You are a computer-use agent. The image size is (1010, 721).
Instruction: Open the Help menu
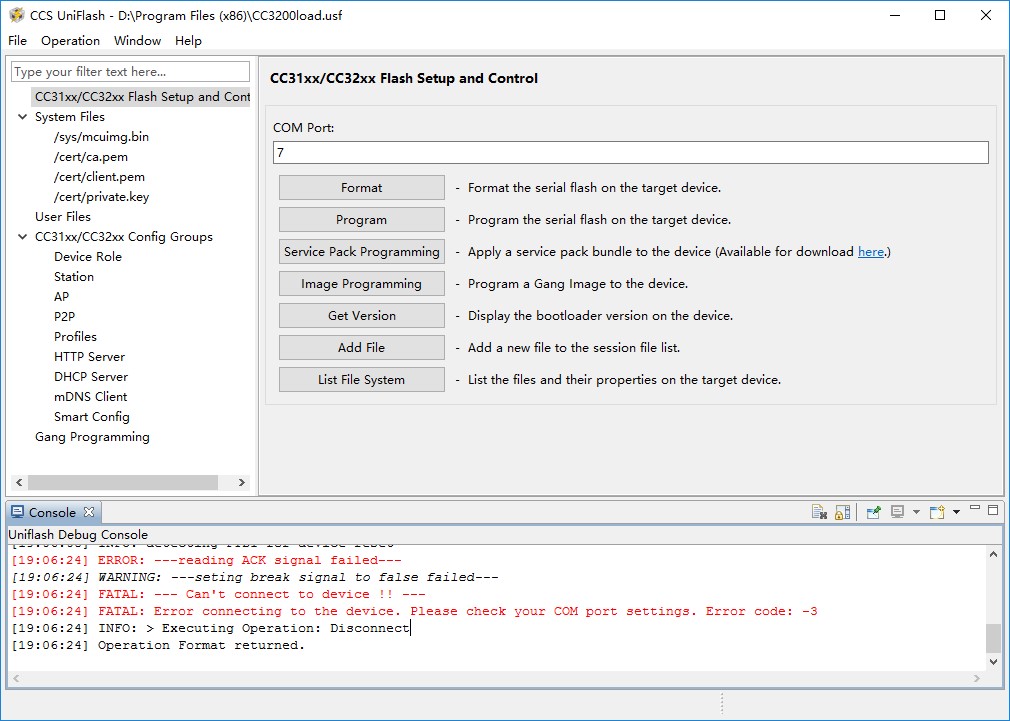pos(188,41)
